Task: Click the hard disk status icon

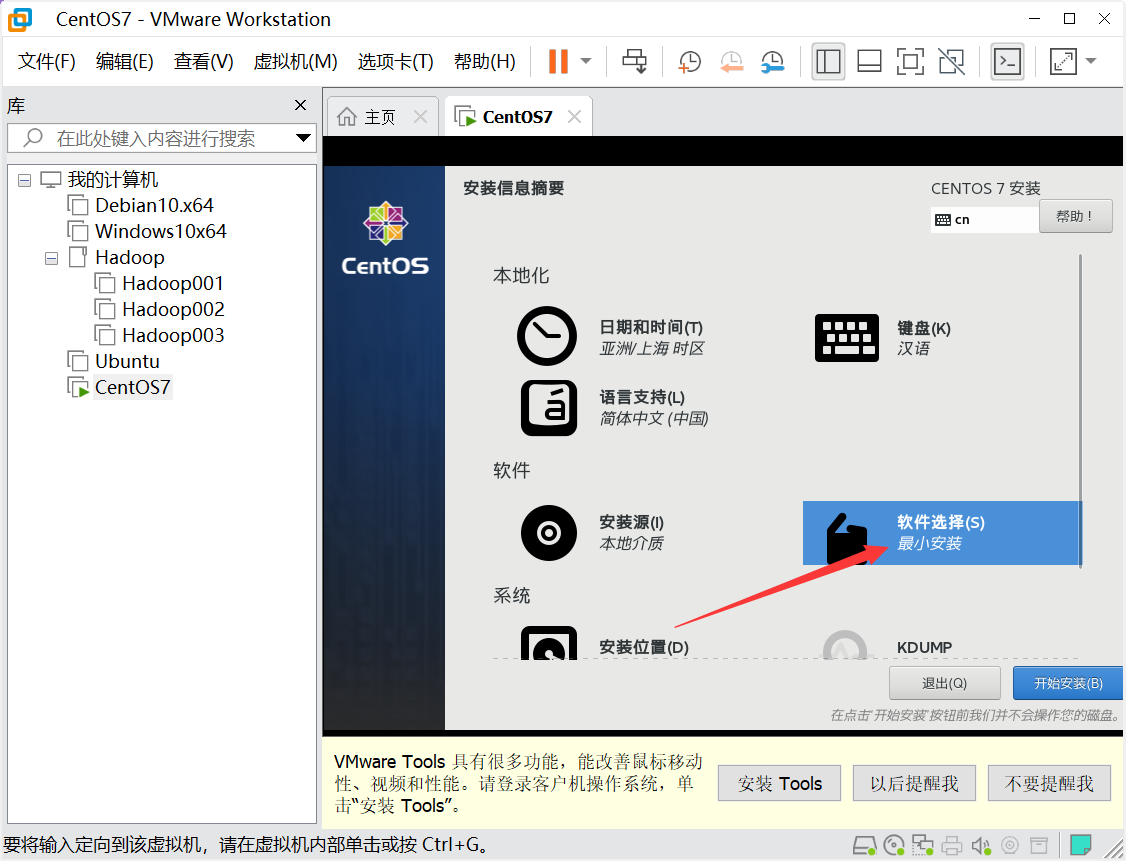Action: (865, 845)
